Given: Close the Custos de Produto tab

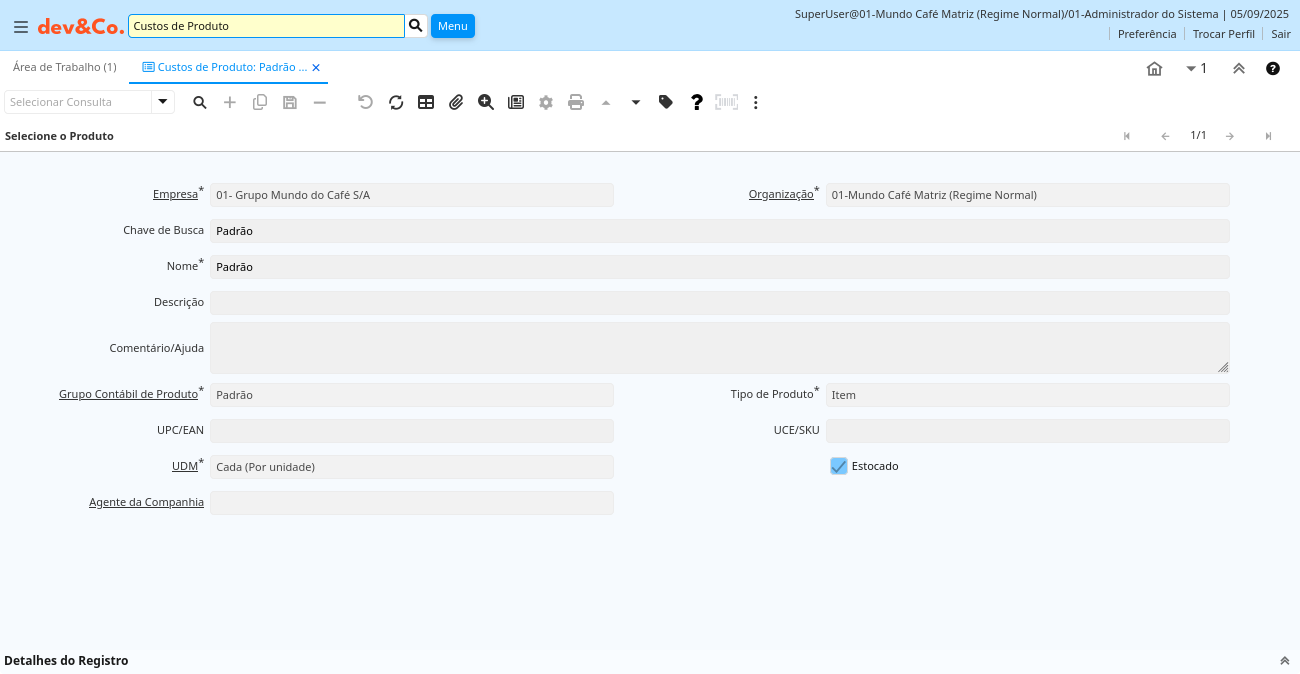Looking at the screenshot, I should click(316, 68).
